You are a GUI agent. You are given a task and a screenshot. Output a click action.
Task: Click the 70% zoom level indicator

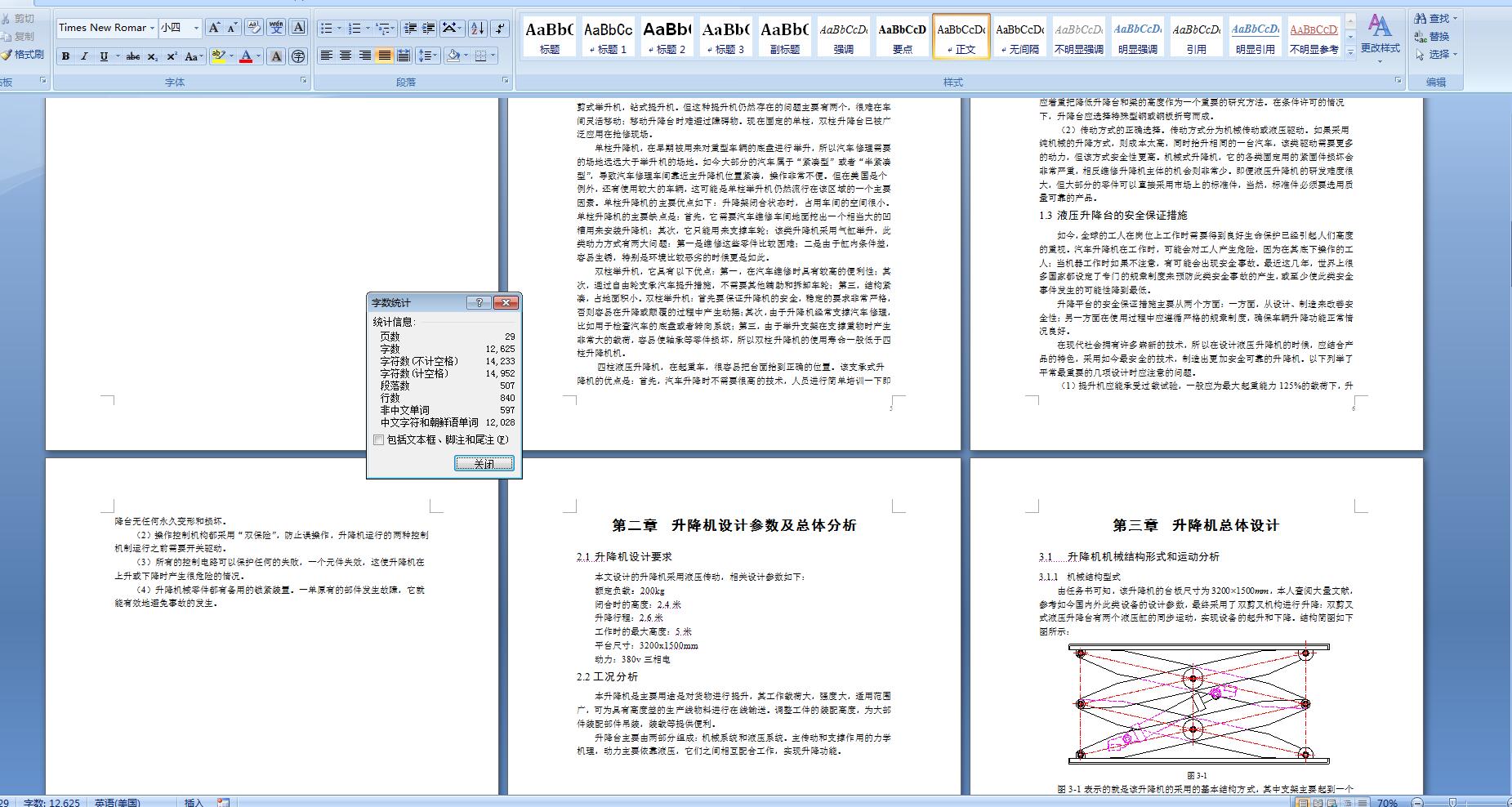tap(1387, 803)
